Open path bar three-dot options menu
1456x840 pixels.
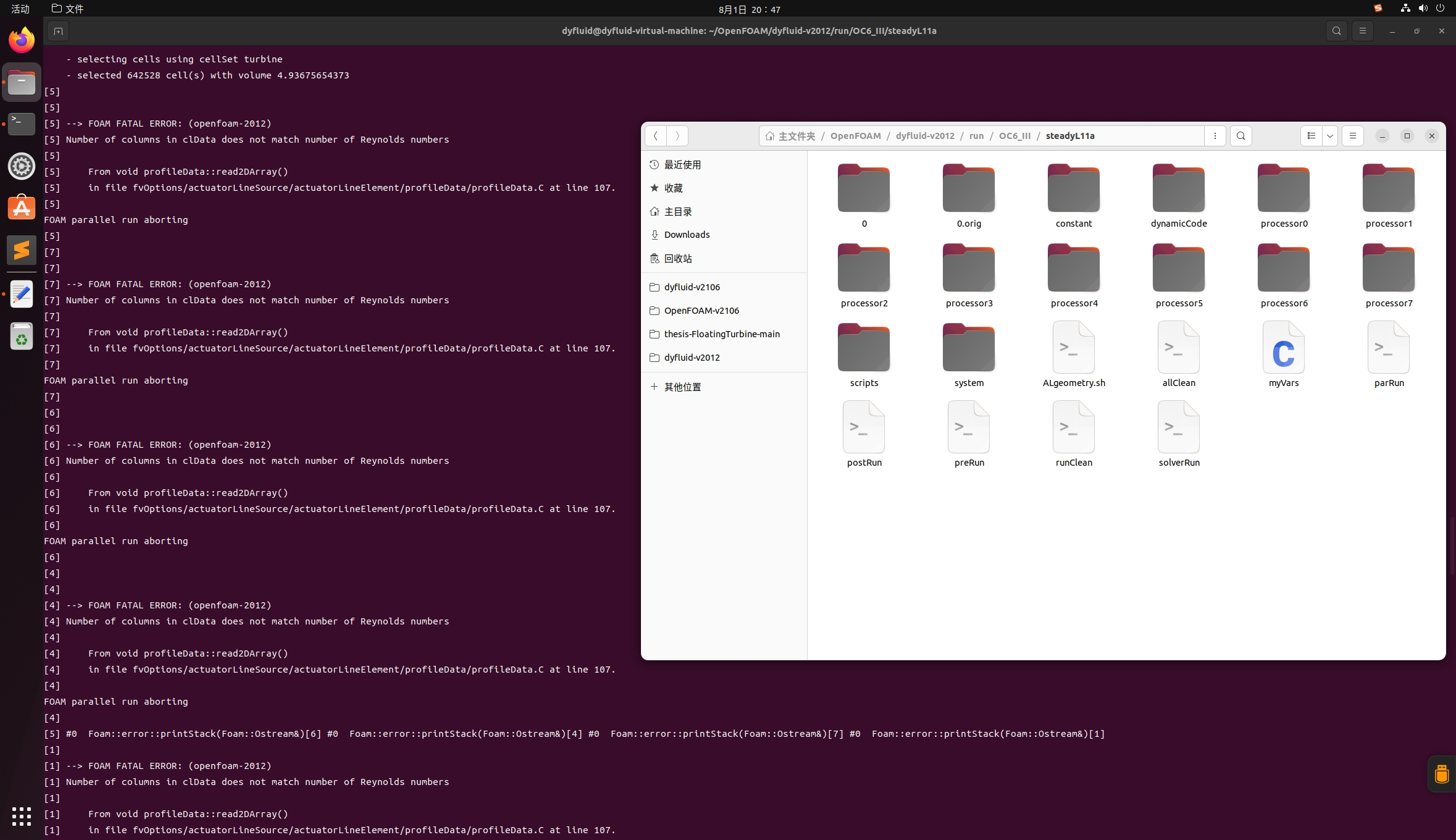click(1215, 136)
